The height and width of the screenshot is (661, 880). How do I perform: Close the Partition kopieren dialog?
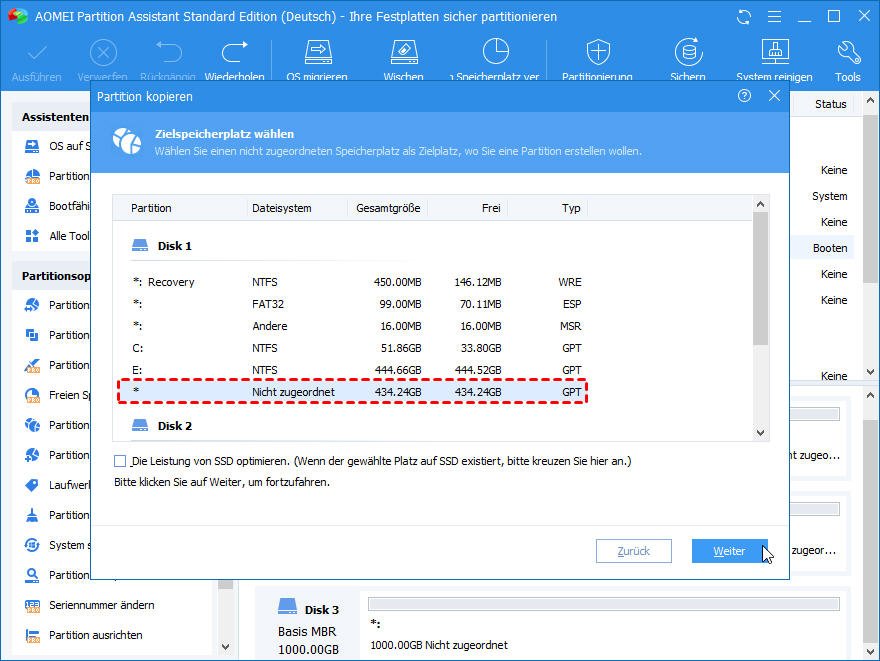774,96
